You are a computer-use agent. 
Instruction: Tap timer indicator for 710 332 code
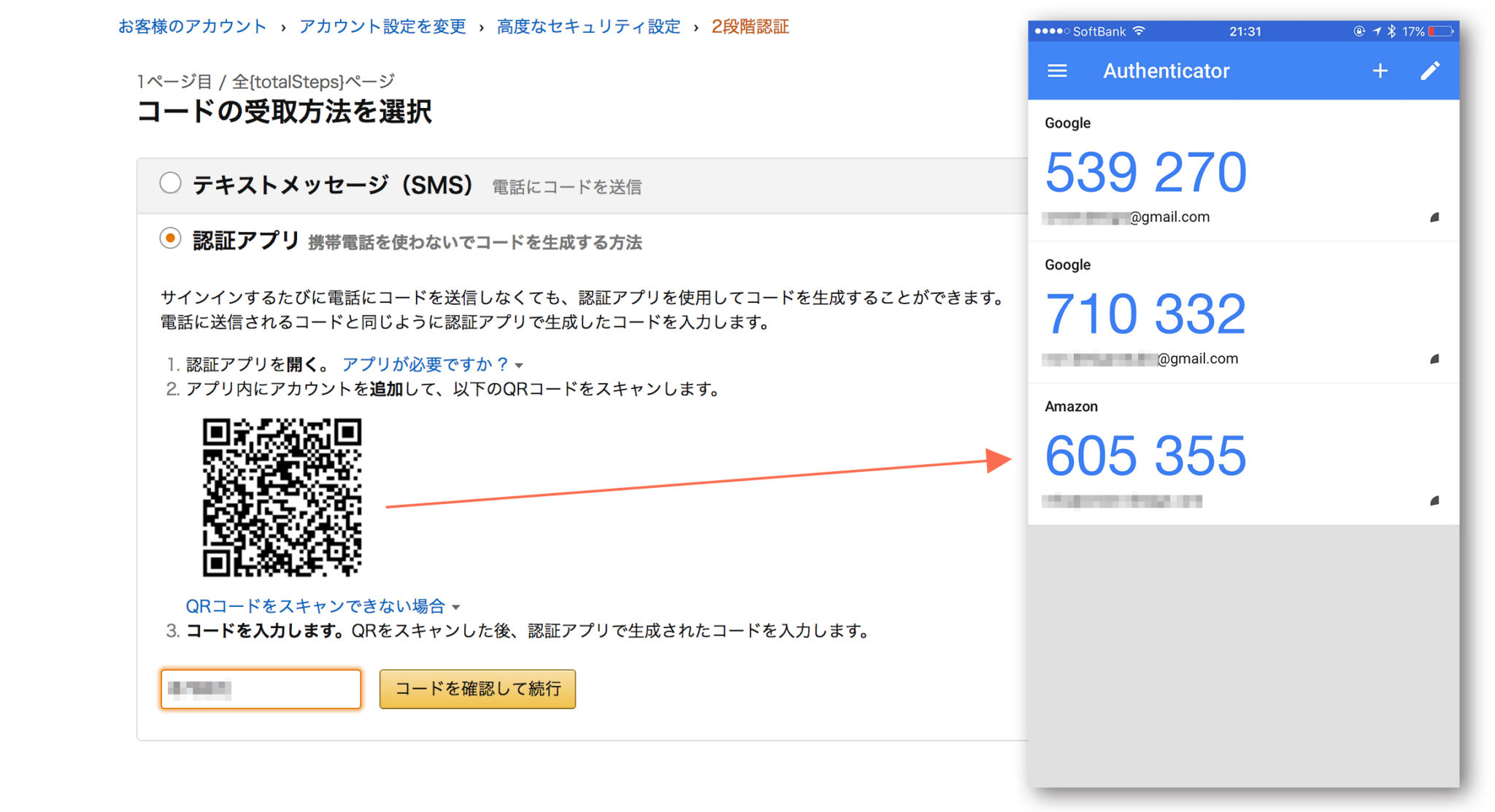(1434, 359)
